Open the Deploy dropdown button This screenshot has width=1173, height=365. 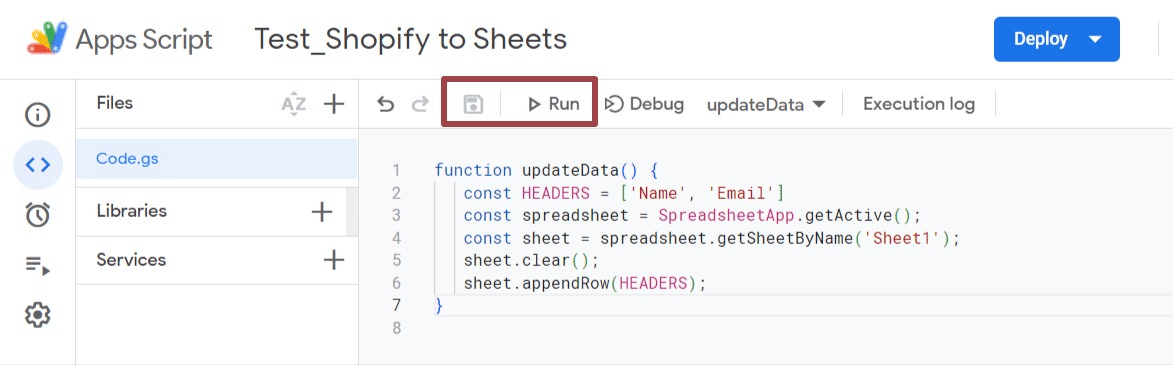pyautogui.click(x=1056, y=40)
